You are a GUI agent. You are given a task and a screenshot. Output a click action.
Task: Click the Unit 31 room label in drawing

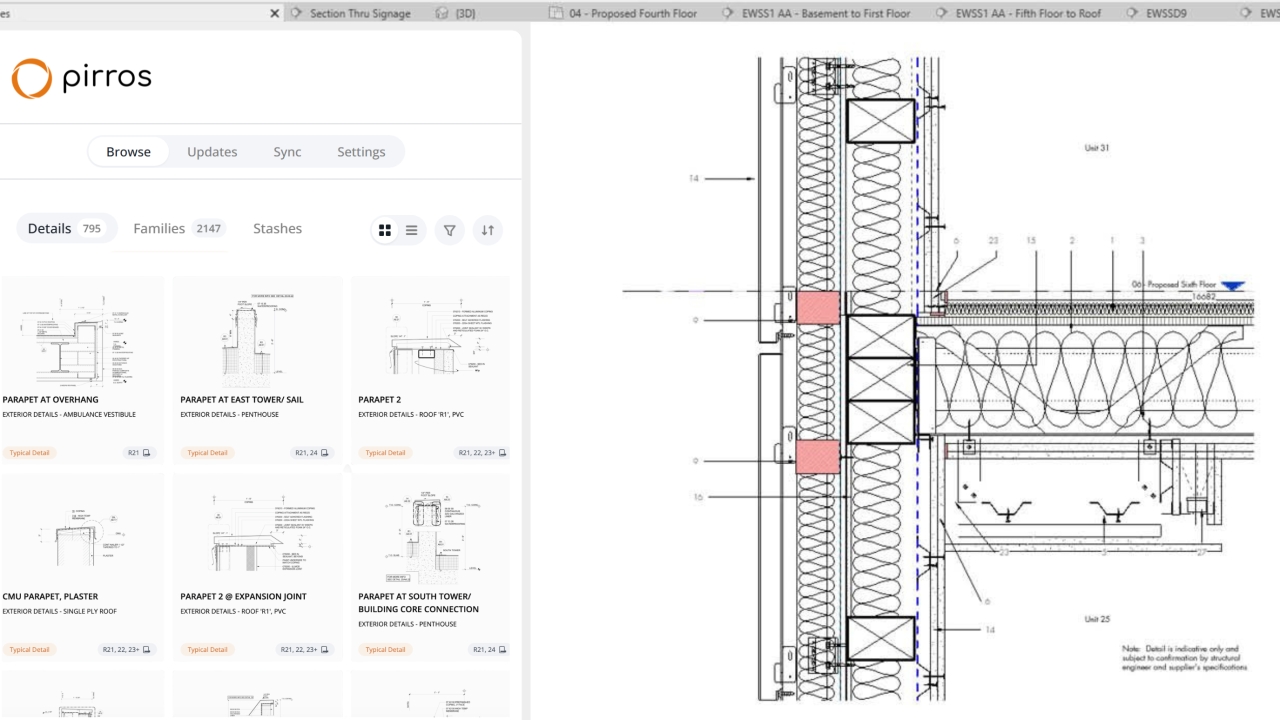1097,148
